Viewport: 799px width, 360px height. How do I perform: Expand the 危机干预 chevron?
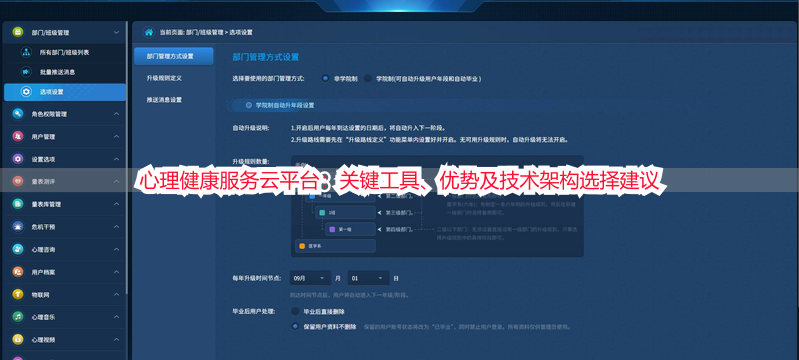click(x=116, y=227)
